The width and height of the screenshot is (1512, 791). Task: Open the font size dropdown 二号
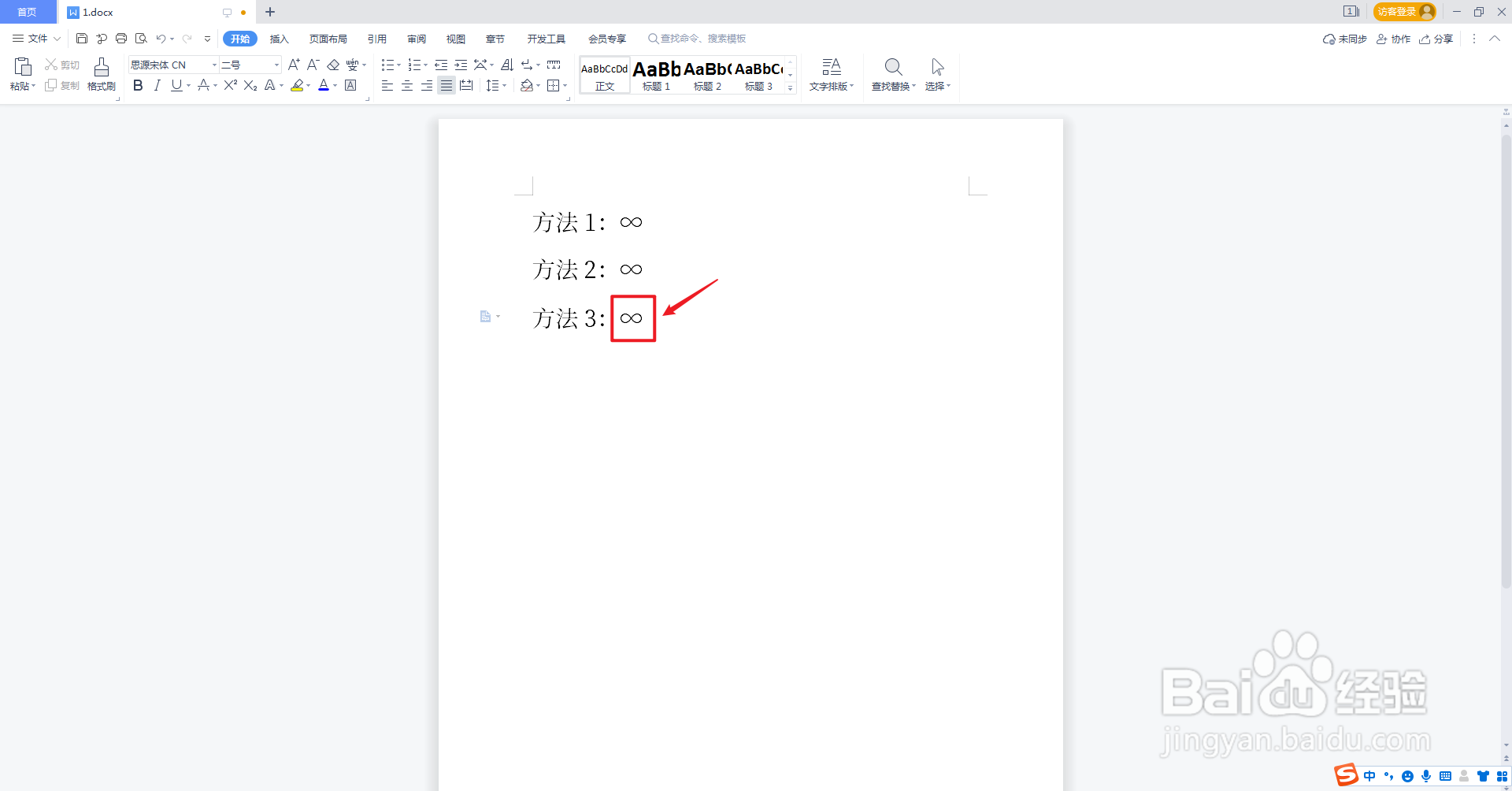click(276, 65)
